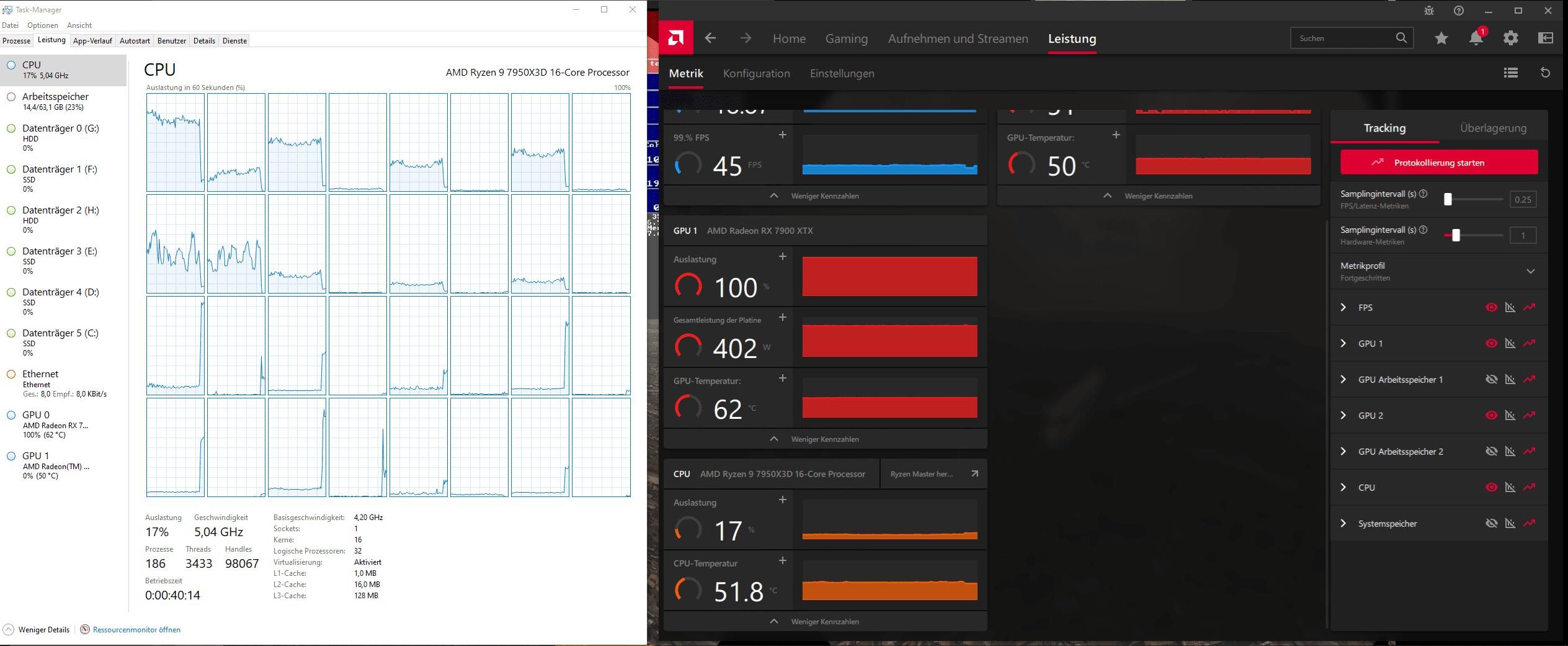Click the Ryzen Master button

934,473
